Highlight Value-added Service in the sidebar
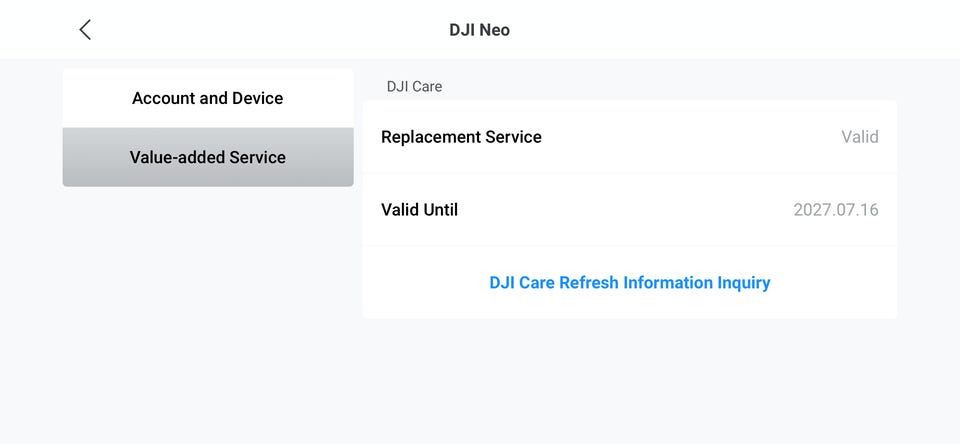 (x=208, y=157)
